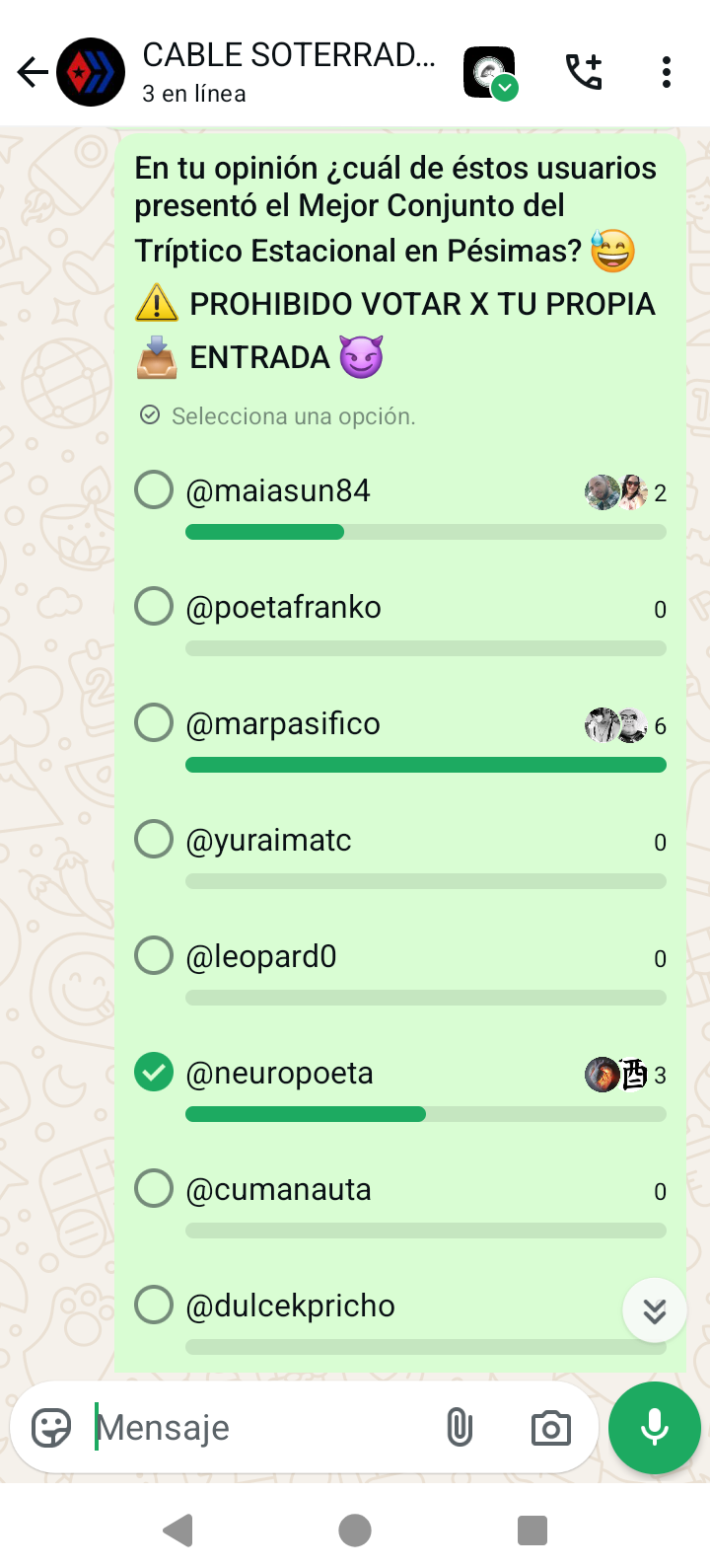Image resolution: width=710 pixels, height=1568 pixels.
Task: Tap the @neuropoeta vote progress bar
Action: (426, 1114)
